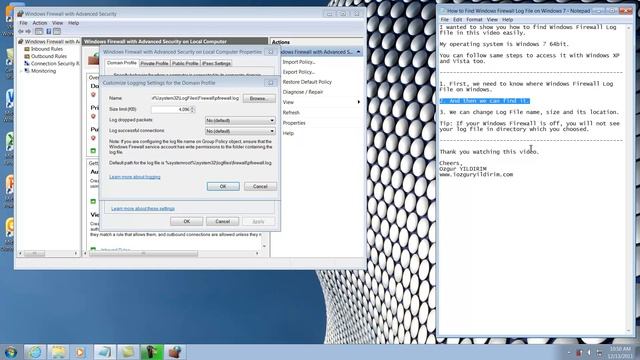The image size is (640, 360).
Task: Click OK in the Properties dialog
Action: (x=187, y=221)
